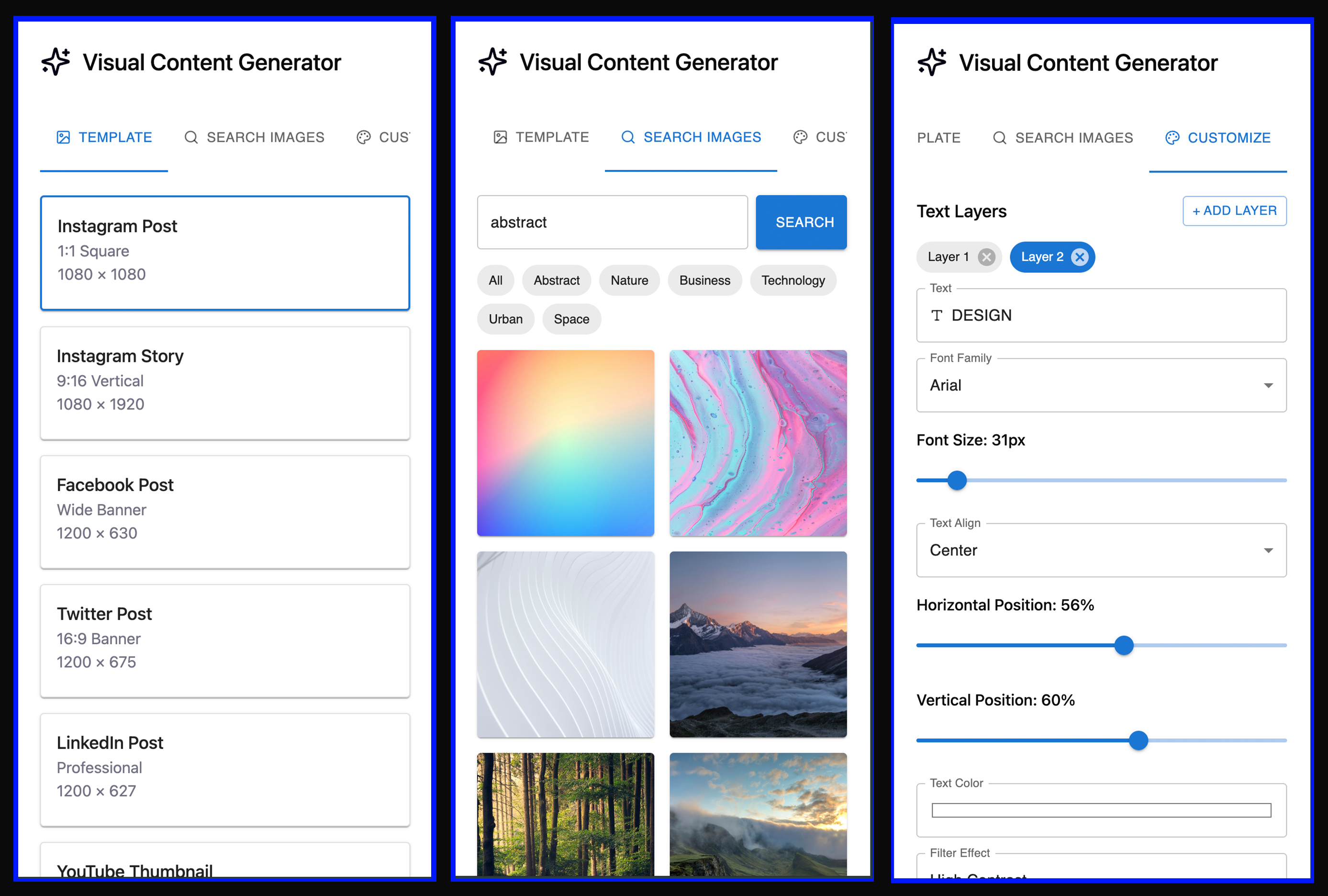The image size is (1328, 896).
Task: Select the rainbow gradient image thumbnail
Action: coord(566,443)
